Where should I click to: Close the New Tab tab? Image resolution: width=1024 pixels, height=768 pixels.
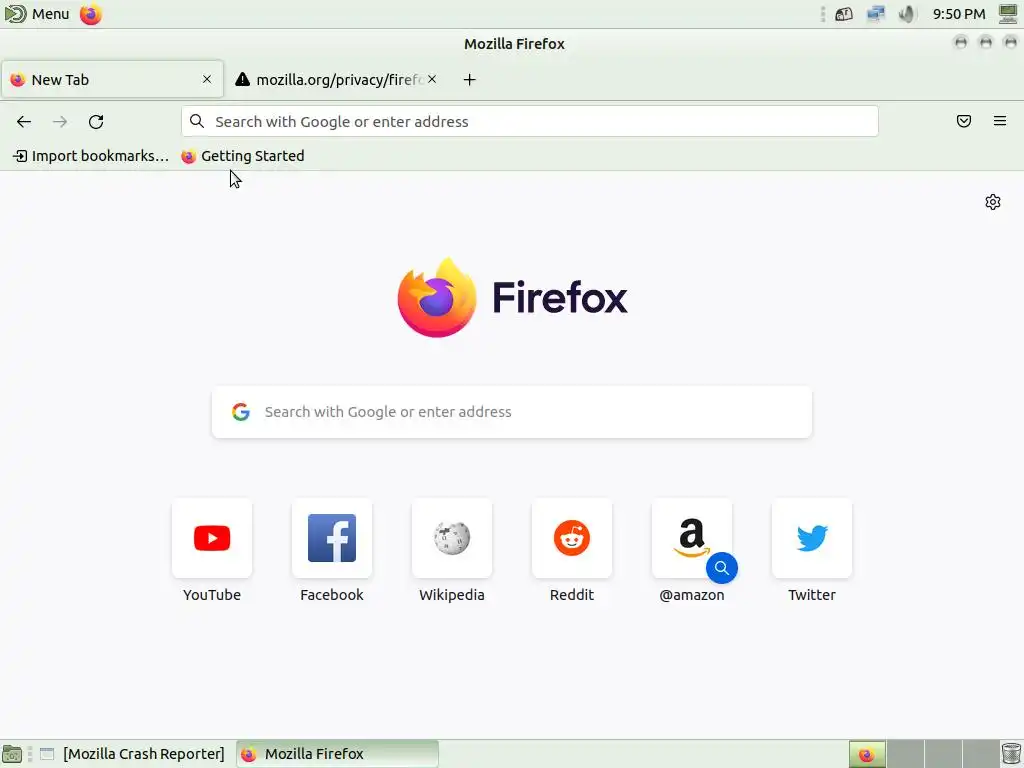click(x=207, y=79)
